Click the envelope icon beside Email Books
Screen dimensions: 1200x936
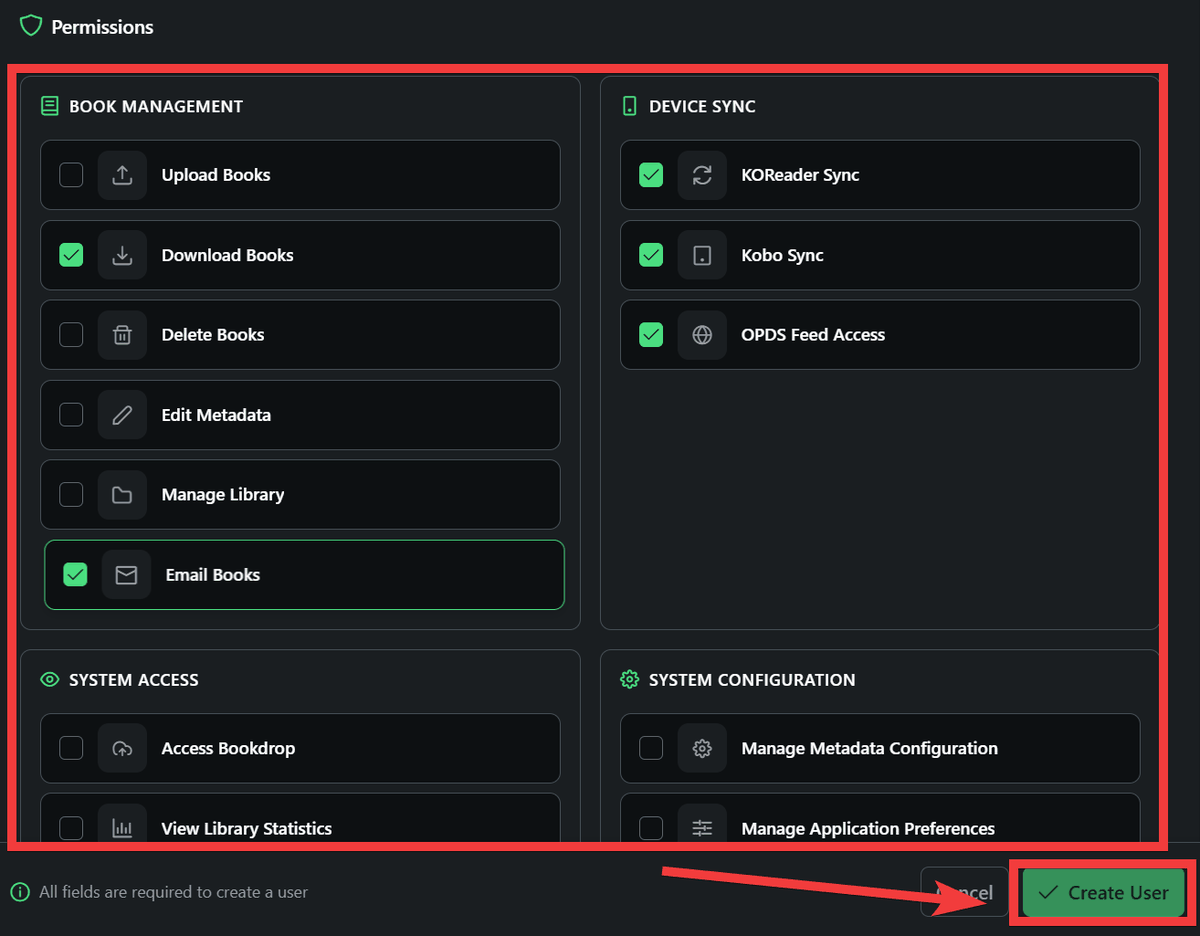coord(126,575)
